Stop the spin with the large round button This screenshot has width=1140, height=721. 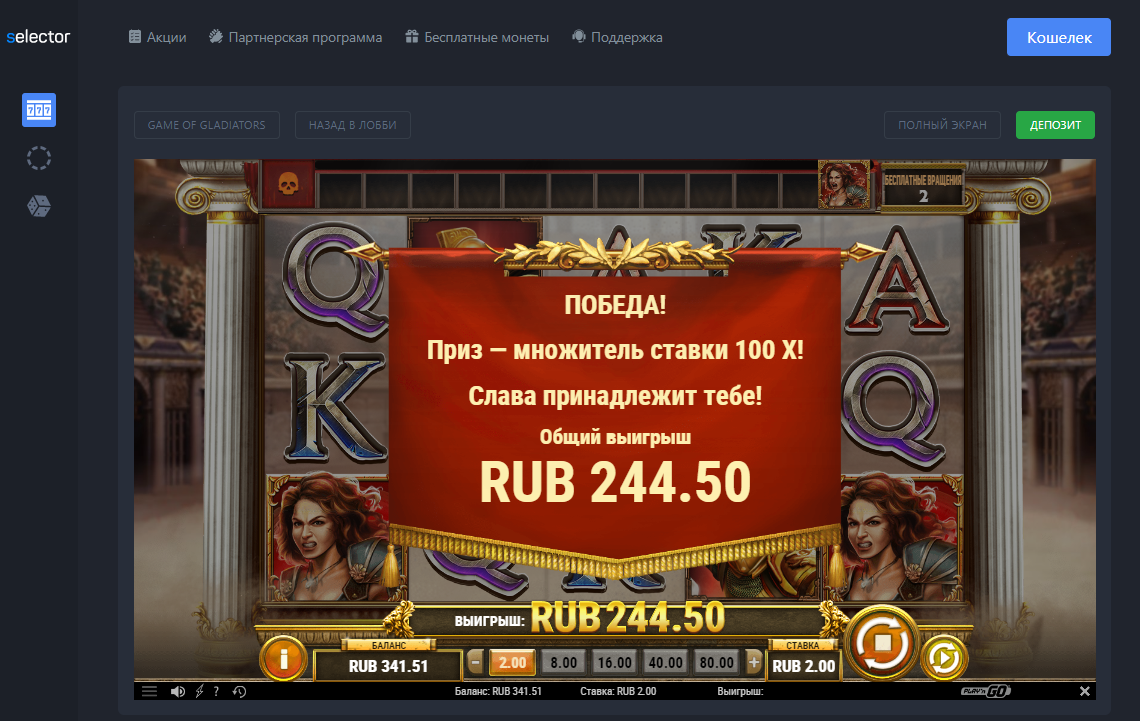pyautogui.click(x=882, y=643)
